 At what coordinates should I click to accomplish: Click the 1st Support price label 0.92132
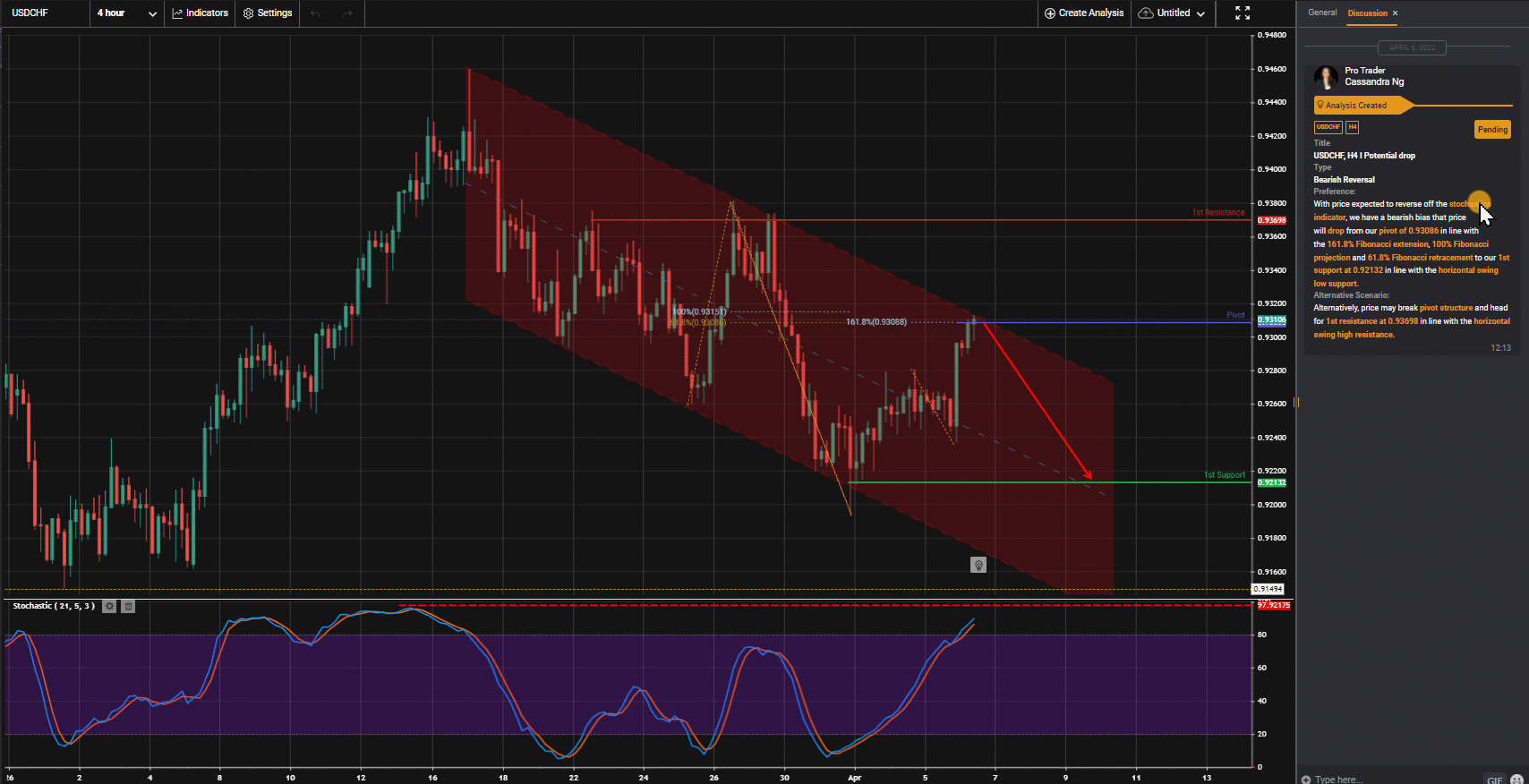click(1271, 482)
